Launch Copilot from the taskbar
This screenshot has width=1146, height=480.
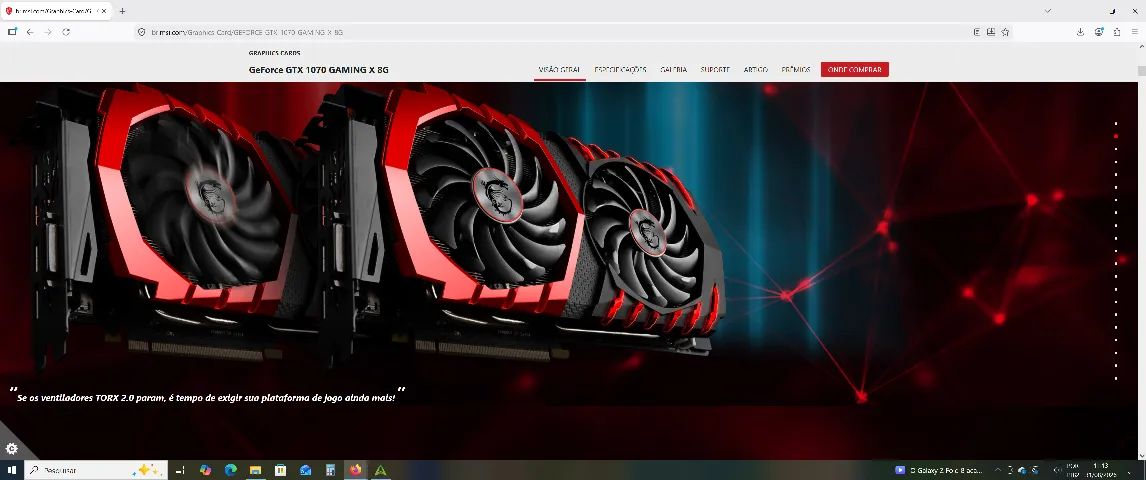pyautogui.click(x=205, y=471)
